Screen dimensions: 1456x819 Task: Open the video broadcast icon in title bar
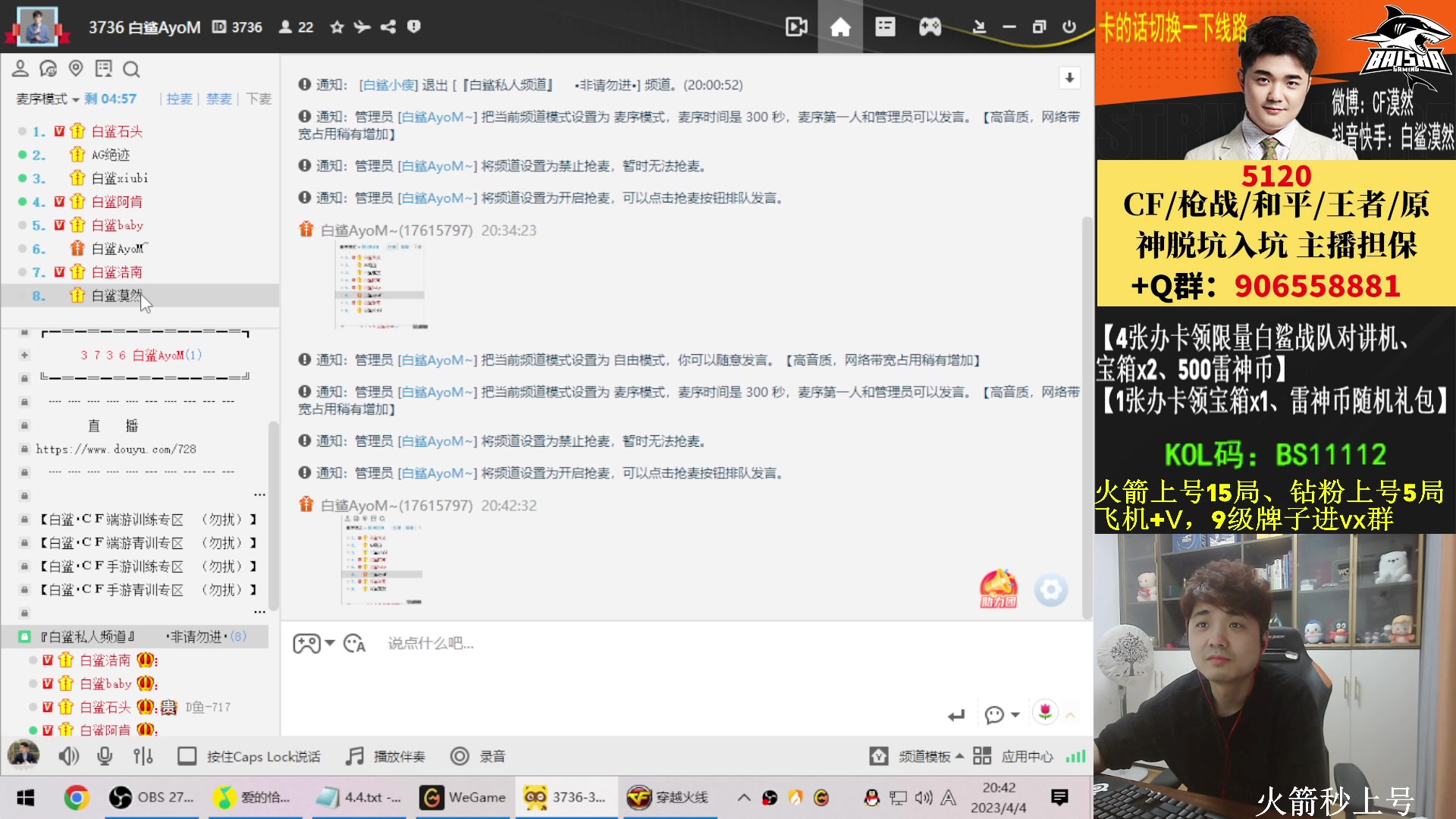click(796, 27)
